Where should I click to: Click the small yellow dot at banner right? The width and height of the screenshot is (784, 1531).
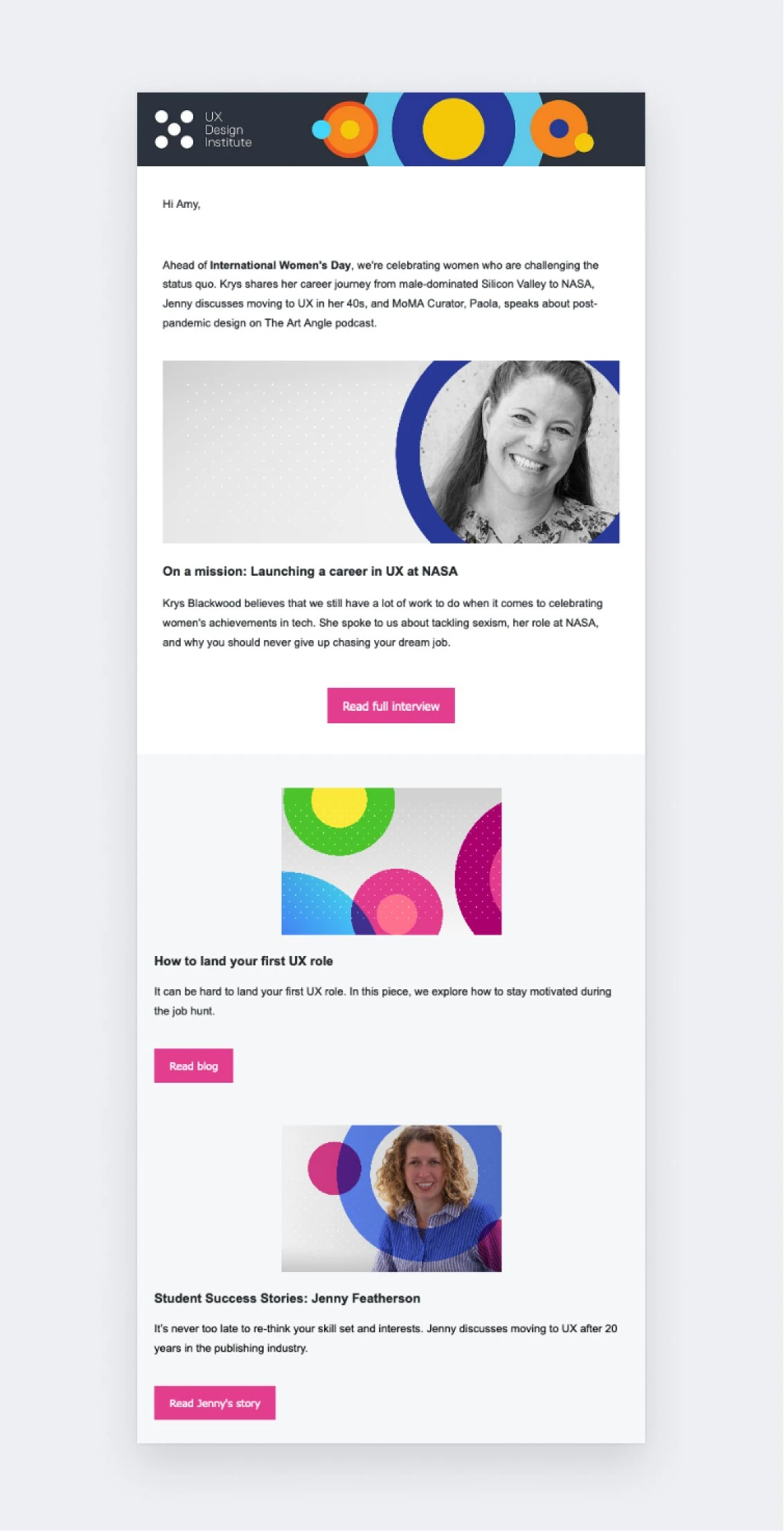pyautogui.click(x=584, y=143)
